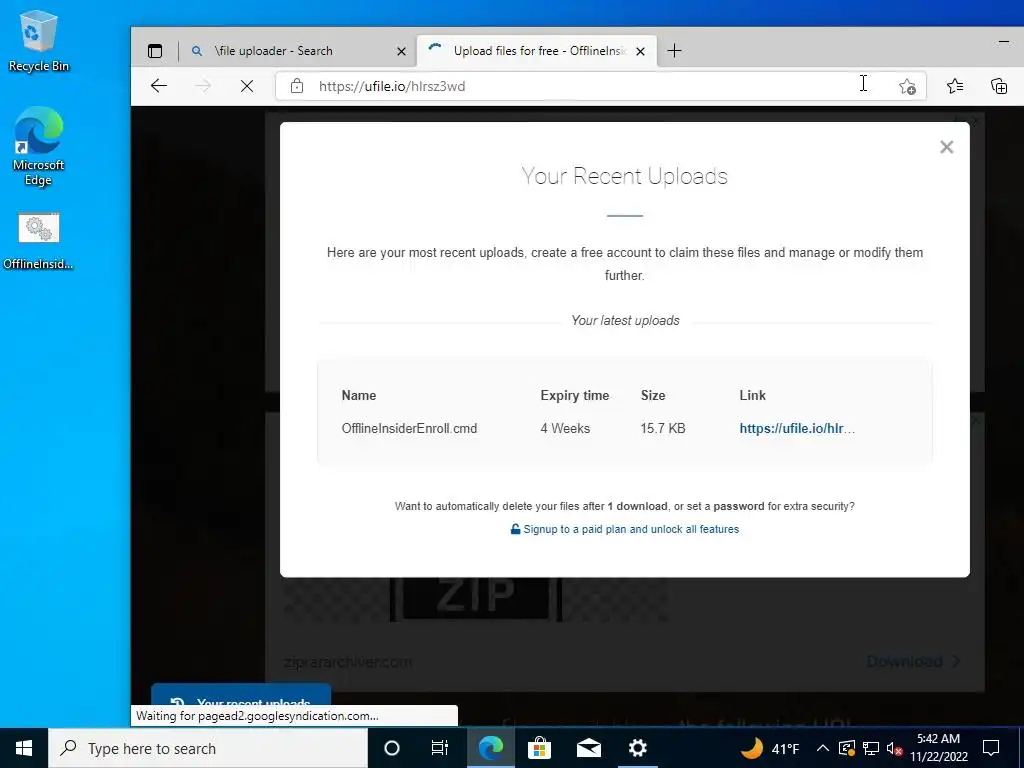Image resolution: width=1024 pixels, height=768 pixels.
Task: Add this page to favorites
Action: tap(906, 86)
